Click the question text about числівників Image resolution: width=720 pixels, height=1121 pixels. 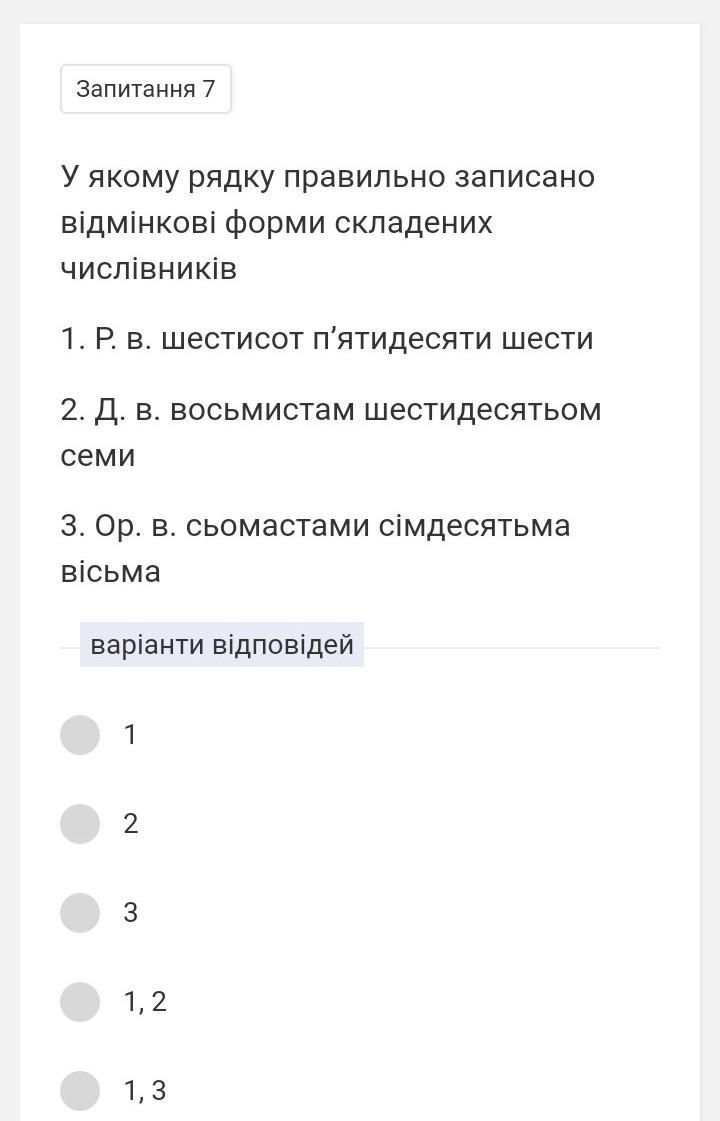[x=327, y=222]
